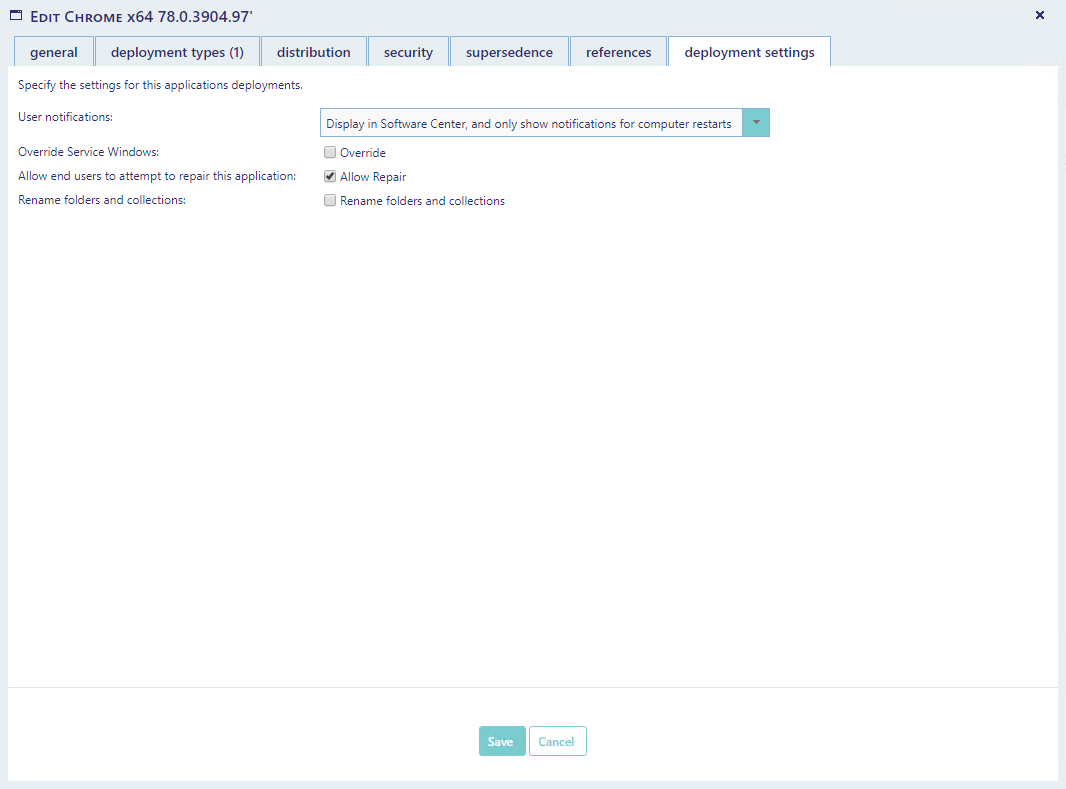Click the window icon beside Edit Chrome title
1066x789 pixels.
(x=16, y=15)
